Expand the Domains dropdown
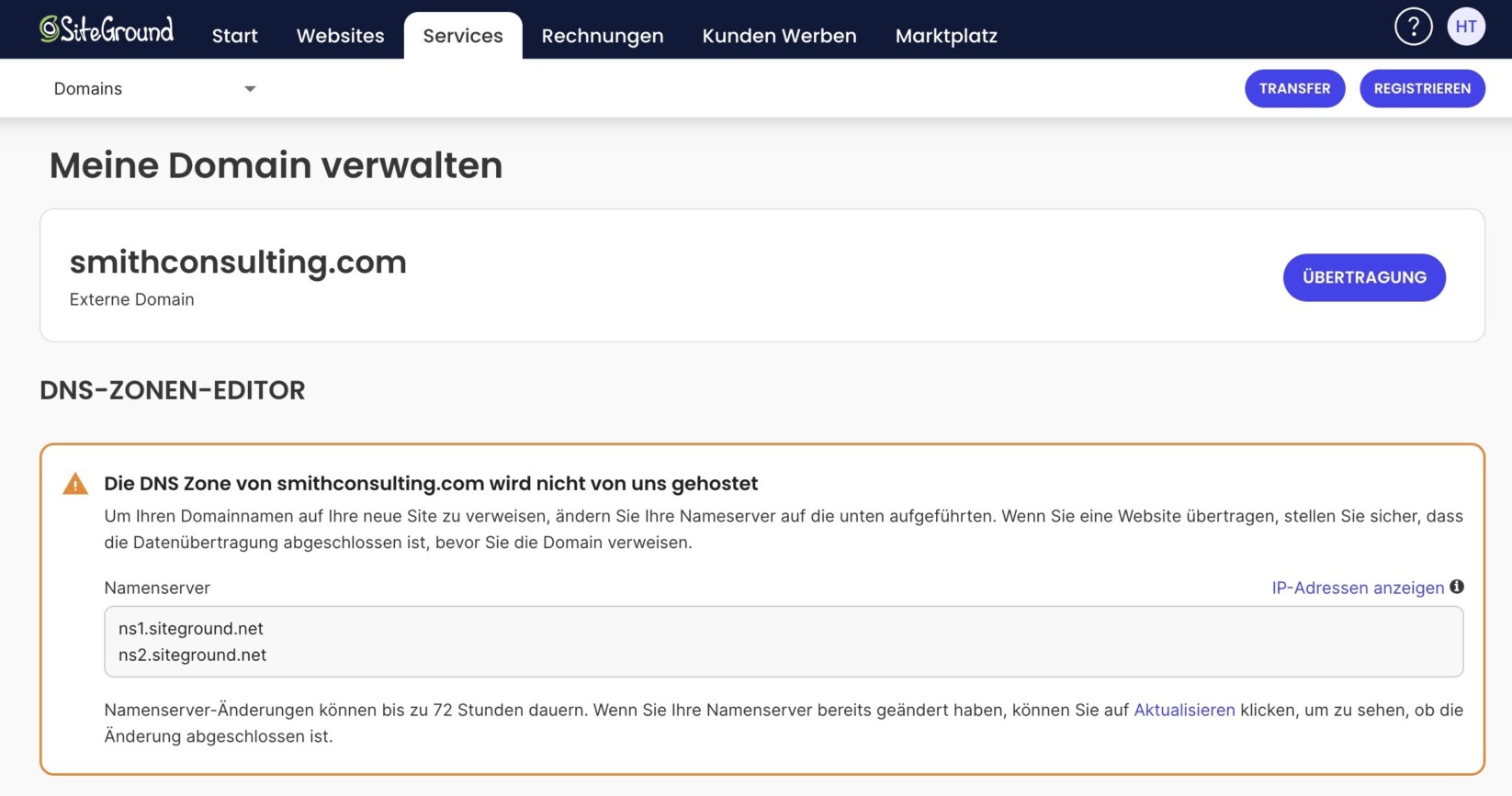This screenshot has height=796, width=1512. point(154,89)
